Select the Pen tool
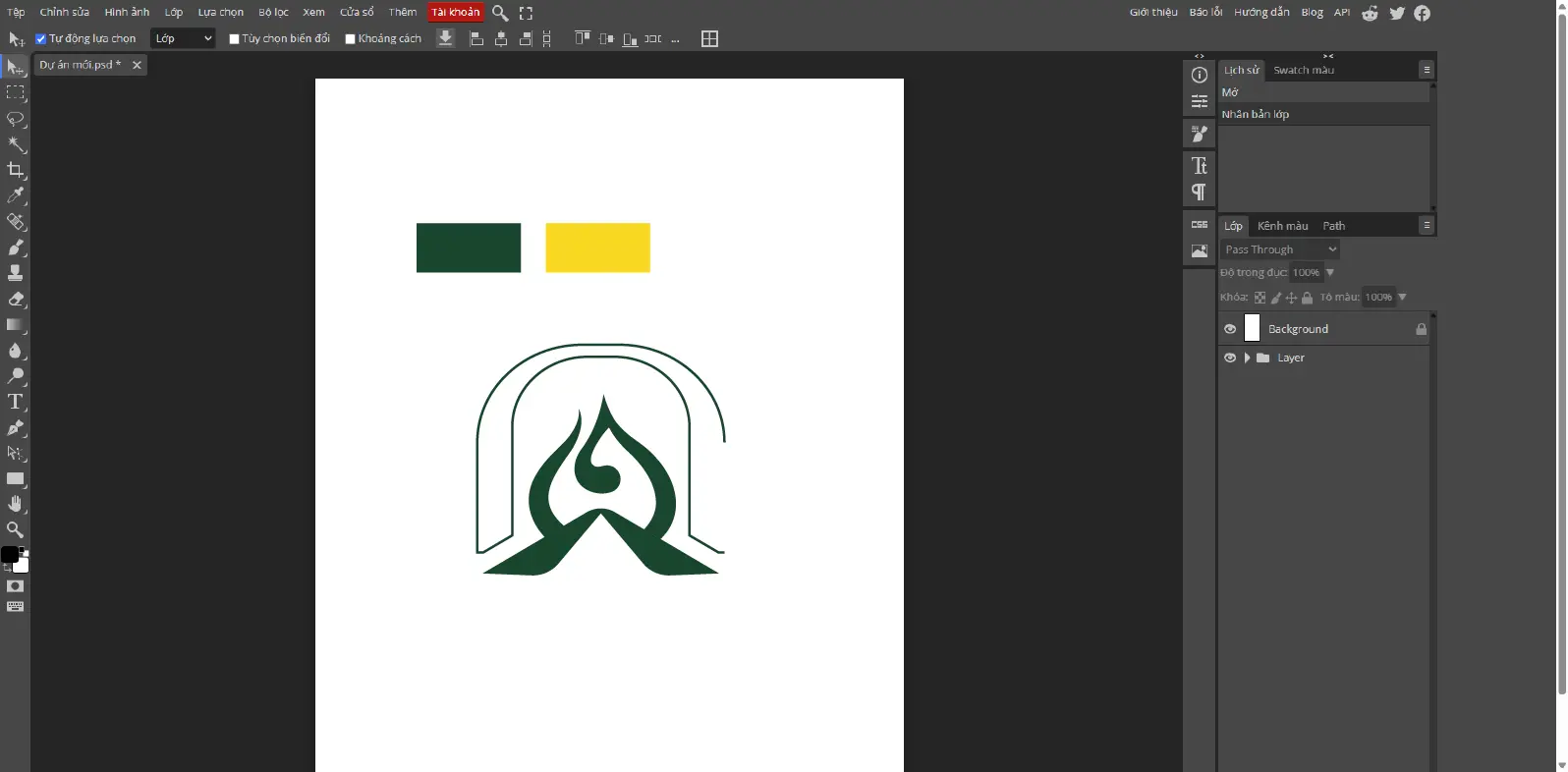The image size is (1568, 772). (15, 428)
